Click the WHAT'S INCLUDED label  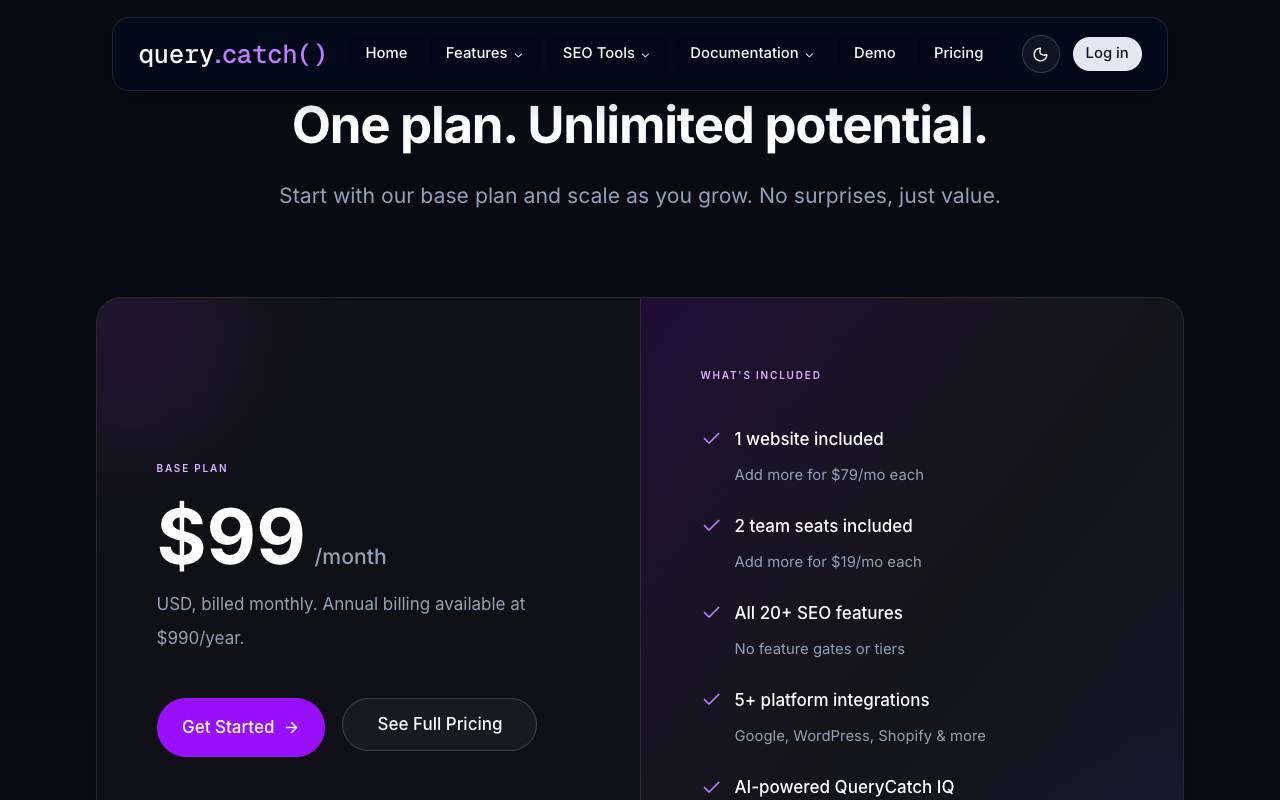(761, 375)
